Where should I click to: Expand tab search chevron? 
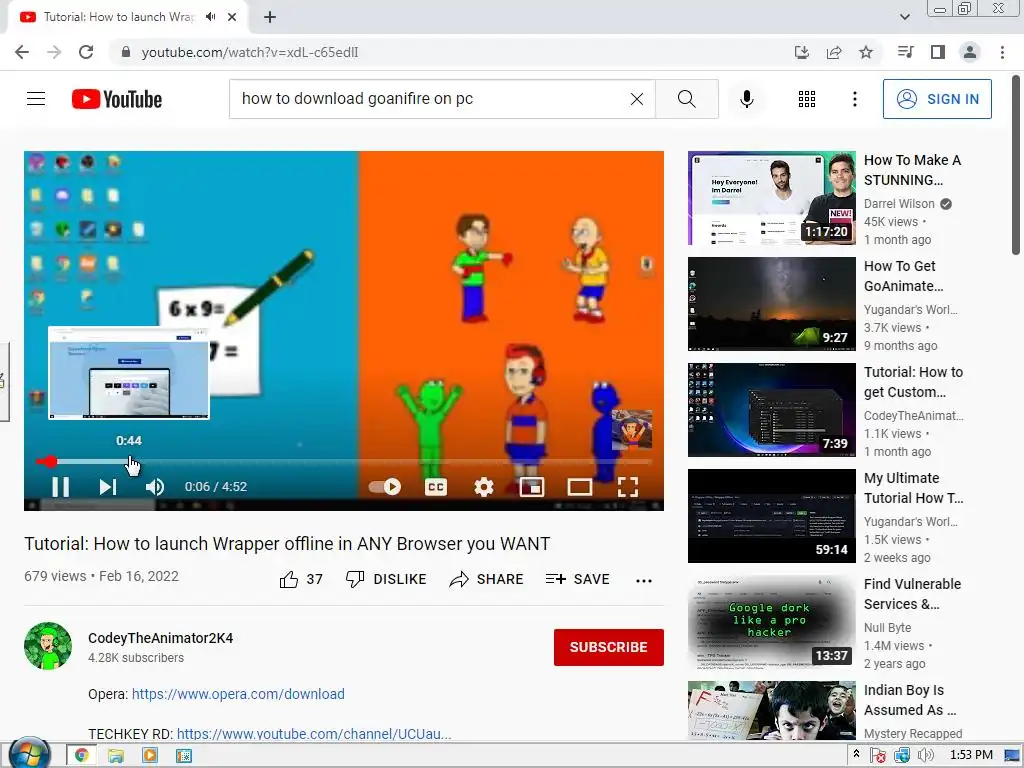[904, 17]
